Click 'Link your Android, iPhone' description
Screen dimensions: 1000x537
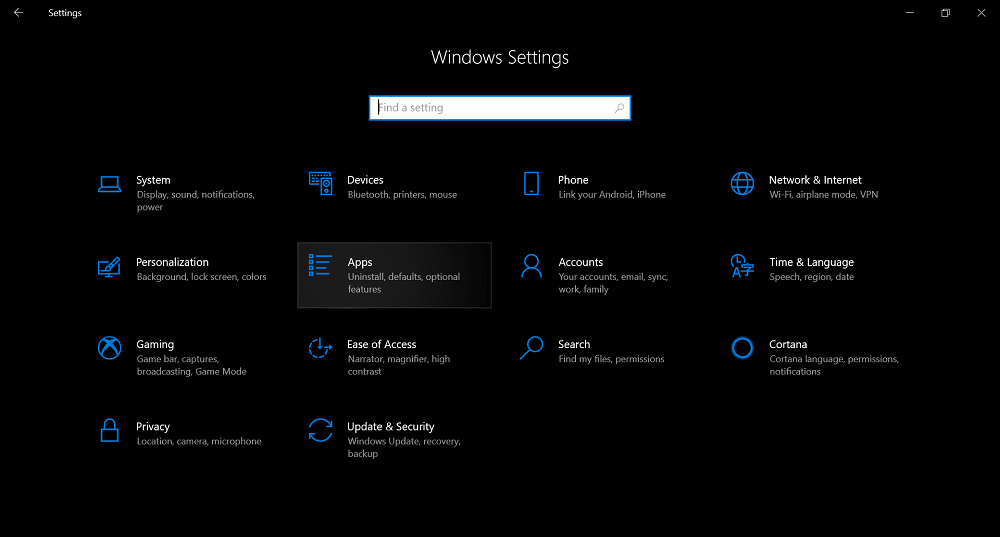coord(612,195)
